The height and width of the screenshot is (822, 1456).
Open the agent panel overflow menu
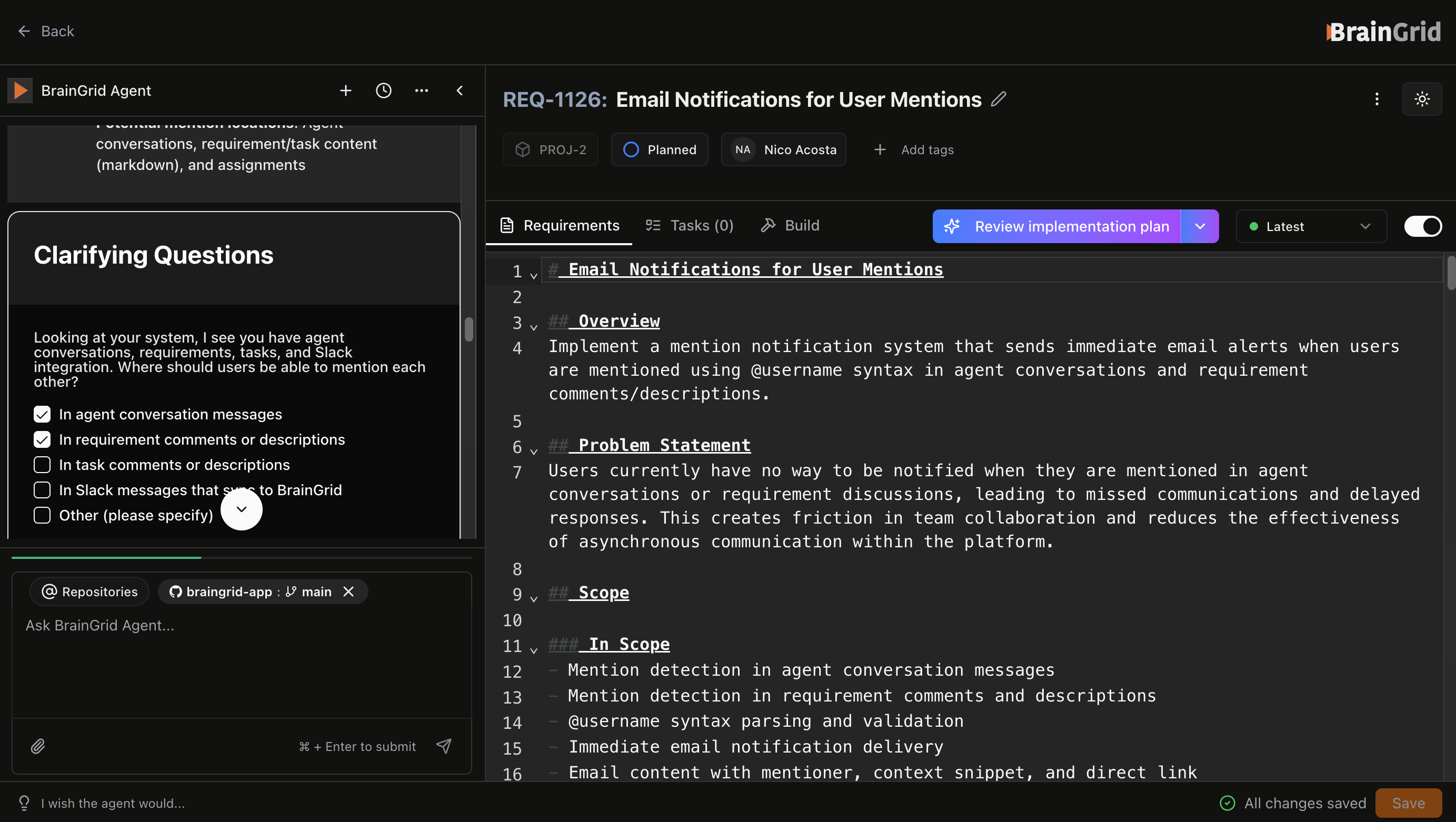pyautogui.click(x=422, y=91)
